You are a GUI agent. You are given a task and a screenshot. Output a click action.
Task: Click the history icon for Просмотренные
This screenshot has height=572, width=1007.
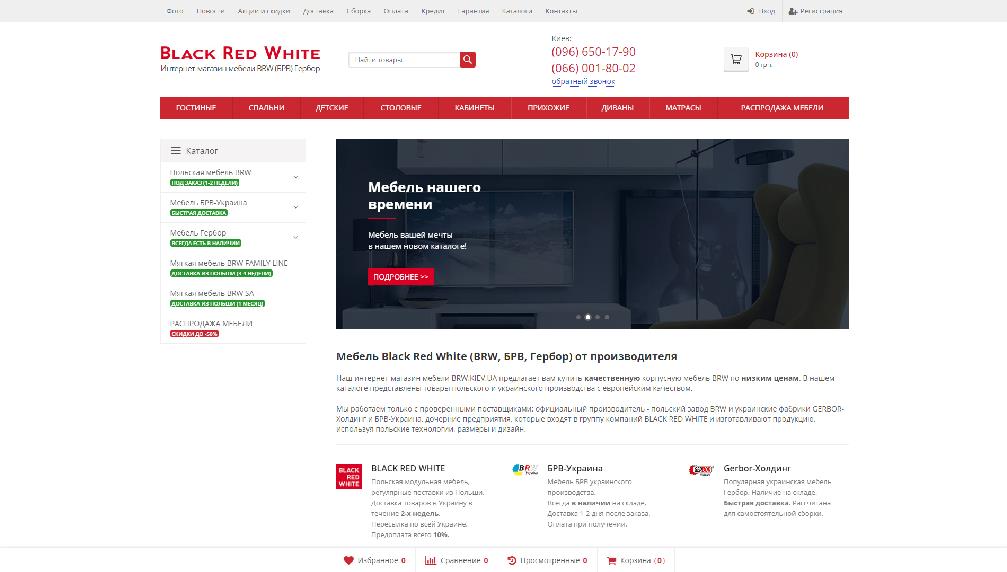(x=512, y=560)
